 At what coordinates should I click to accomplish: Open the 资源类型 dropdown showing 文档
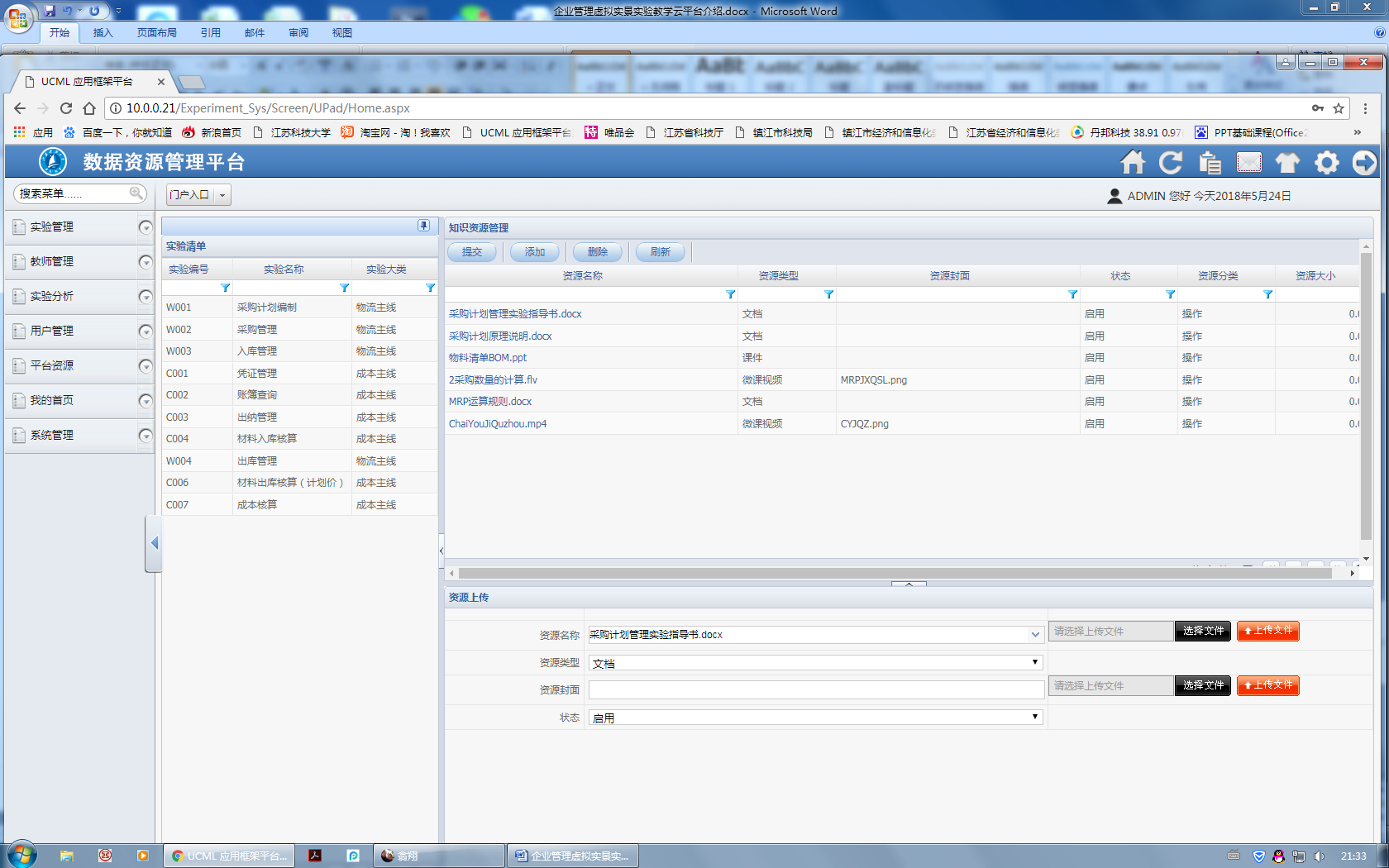pyautogui.click(x=815, y=663)
